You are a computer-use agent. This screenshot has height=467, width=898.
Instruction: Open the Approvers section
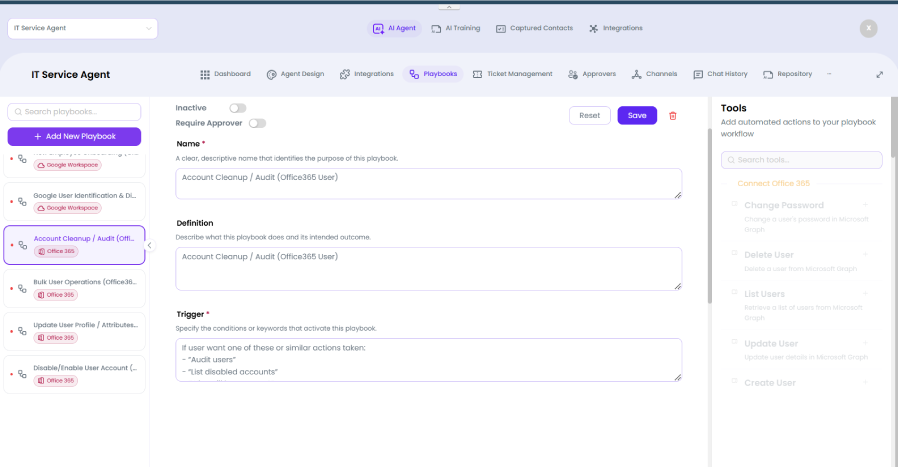pyautogui.click(x=592, y=74)
